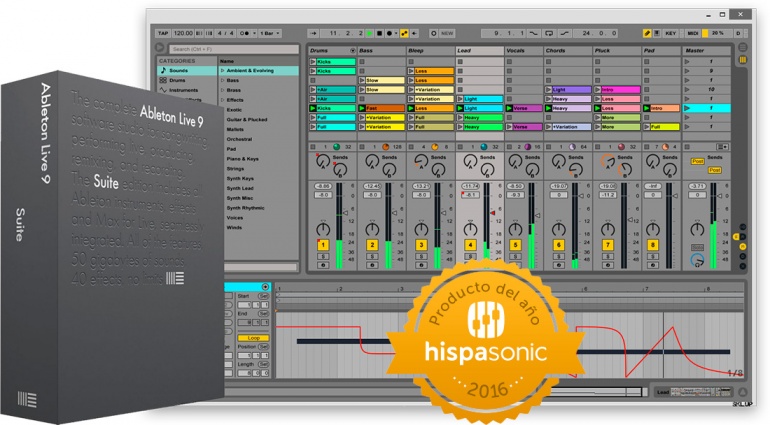This screenshot has height=425, width=770.
Task: Click the browser search field
Action: (x=234, y=49)
